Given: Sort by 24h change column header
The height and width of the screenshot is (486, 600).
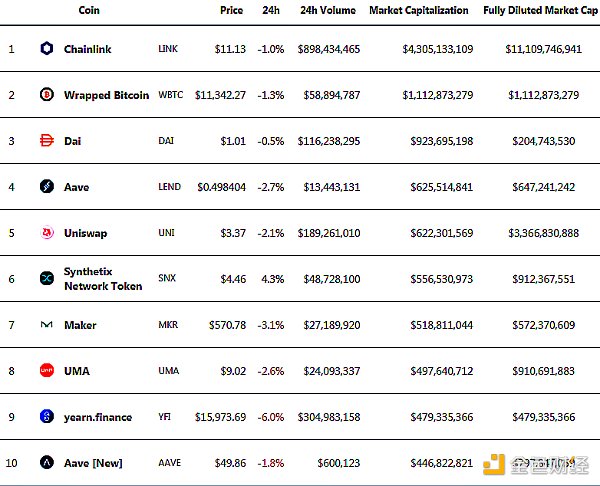Looking at the screenshot, I should [x=268, y=10].
